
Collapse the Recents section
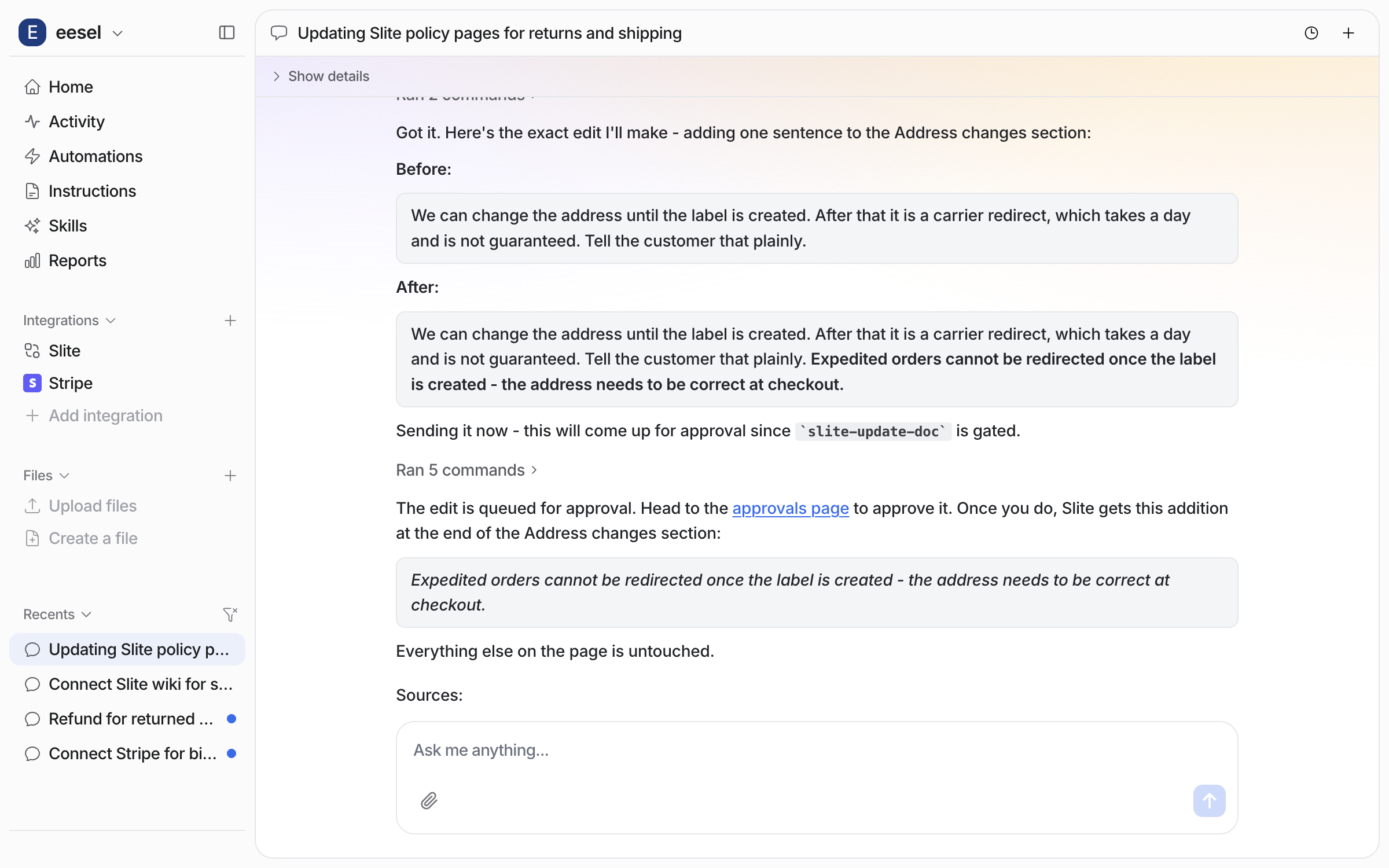[x=57, y=615]
